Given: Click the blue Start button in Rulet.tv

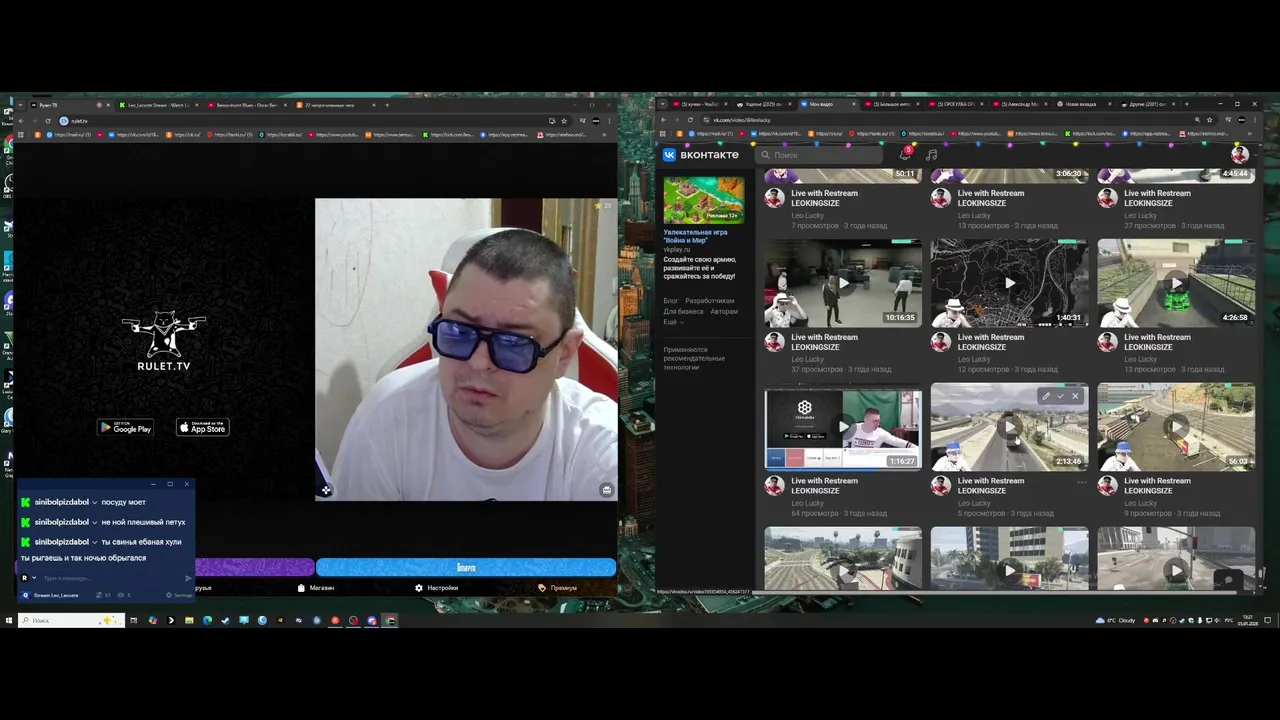Looking at the screenshot, I should tap(466, 567).
